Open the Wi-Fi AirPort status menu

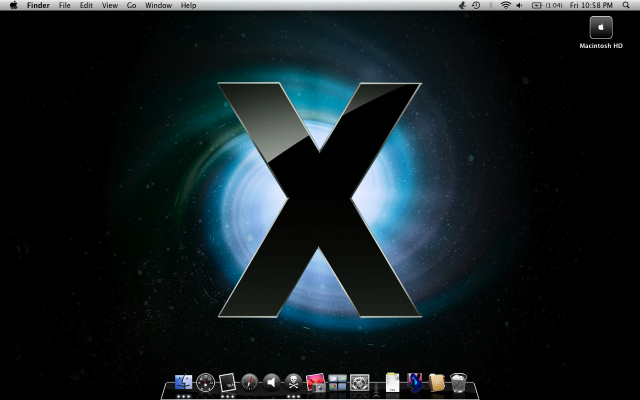coord(506,5)
